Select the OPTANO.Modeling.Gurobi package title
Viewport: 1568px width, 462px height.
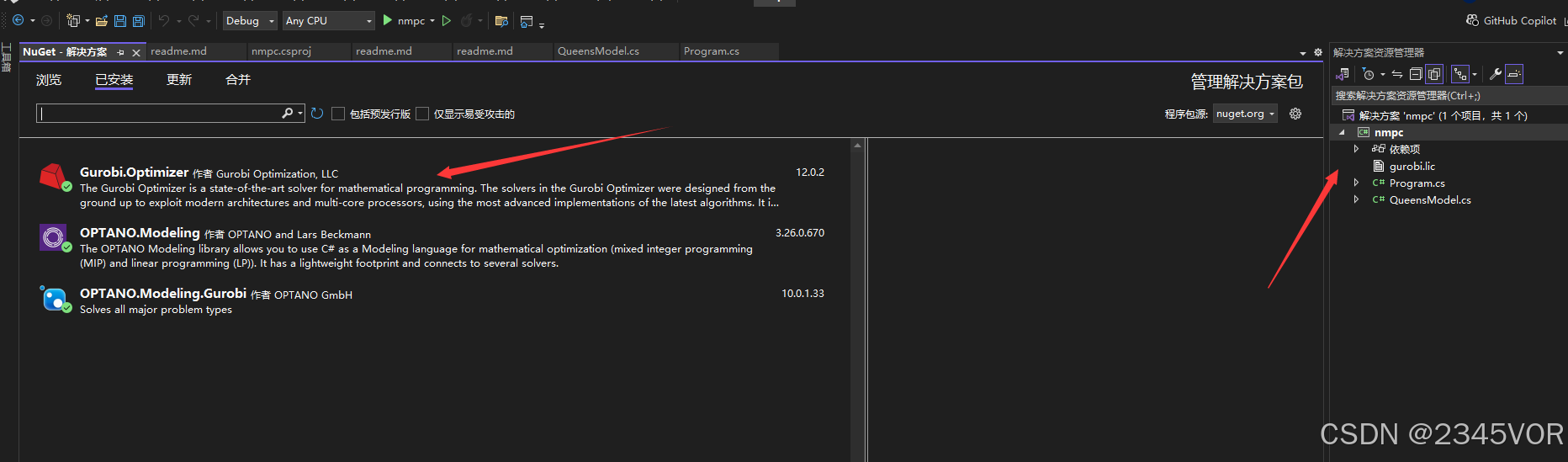[x=163, y=294]
